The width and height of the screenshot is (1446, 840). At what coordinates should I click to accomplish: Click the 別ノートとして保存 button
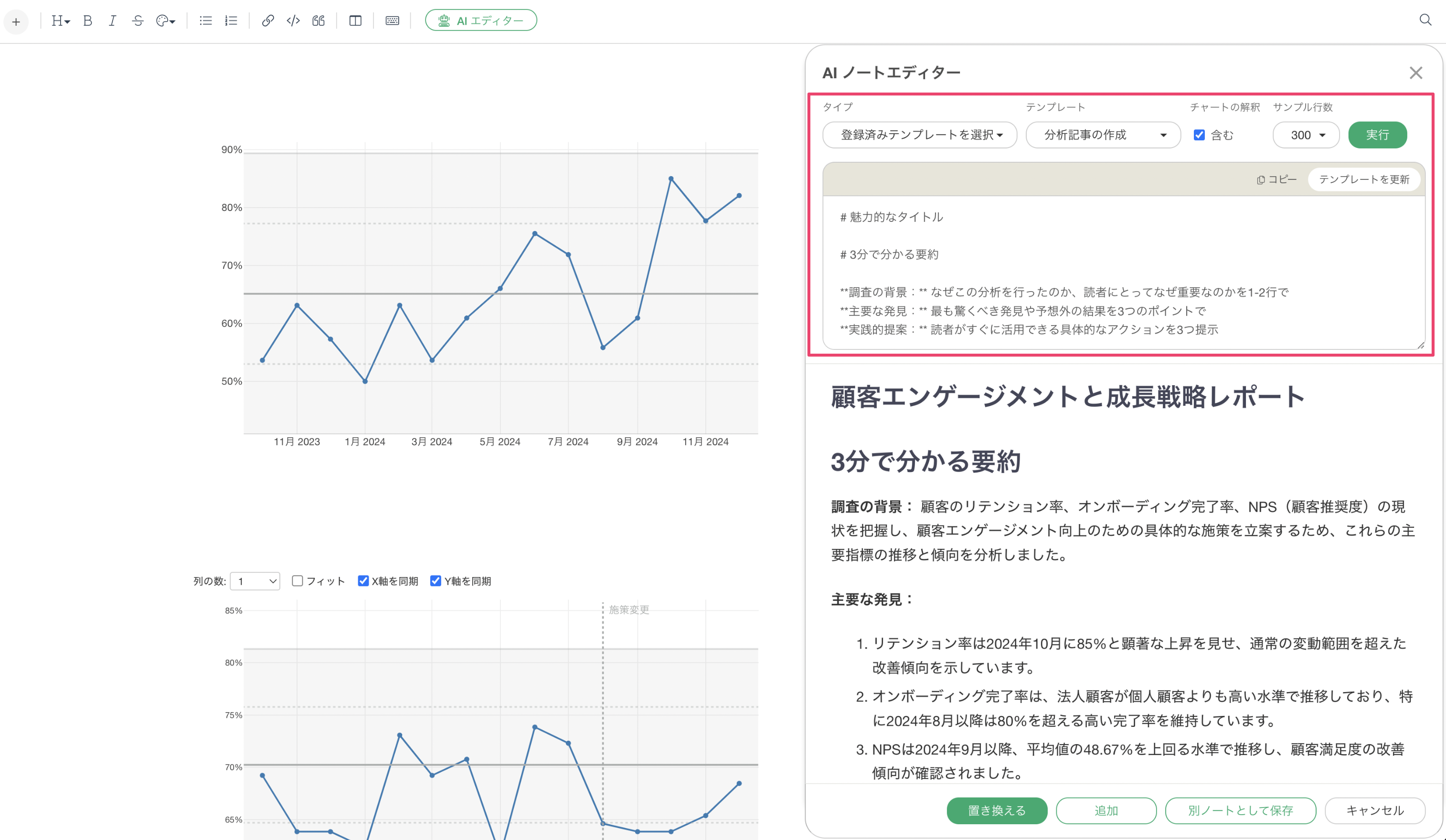(1241, 810)
